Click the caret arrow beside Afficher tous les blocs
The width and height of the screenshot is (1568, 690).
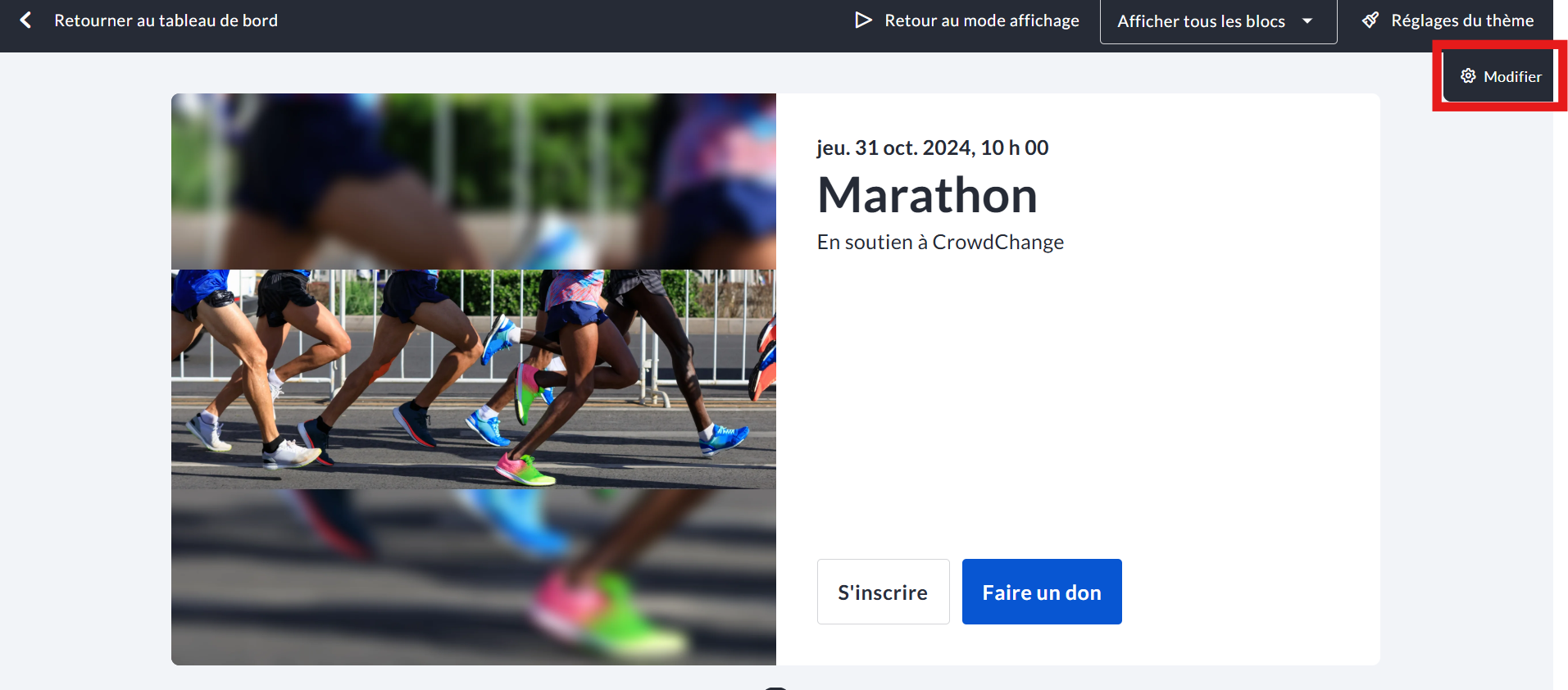pos(1307,21)
